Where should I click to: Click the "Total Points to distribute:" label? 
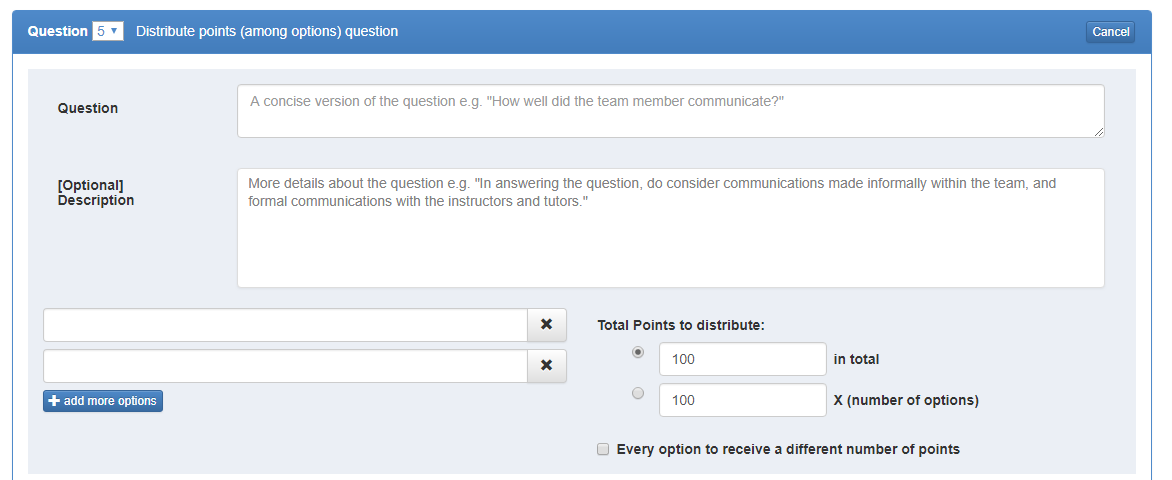681,325
